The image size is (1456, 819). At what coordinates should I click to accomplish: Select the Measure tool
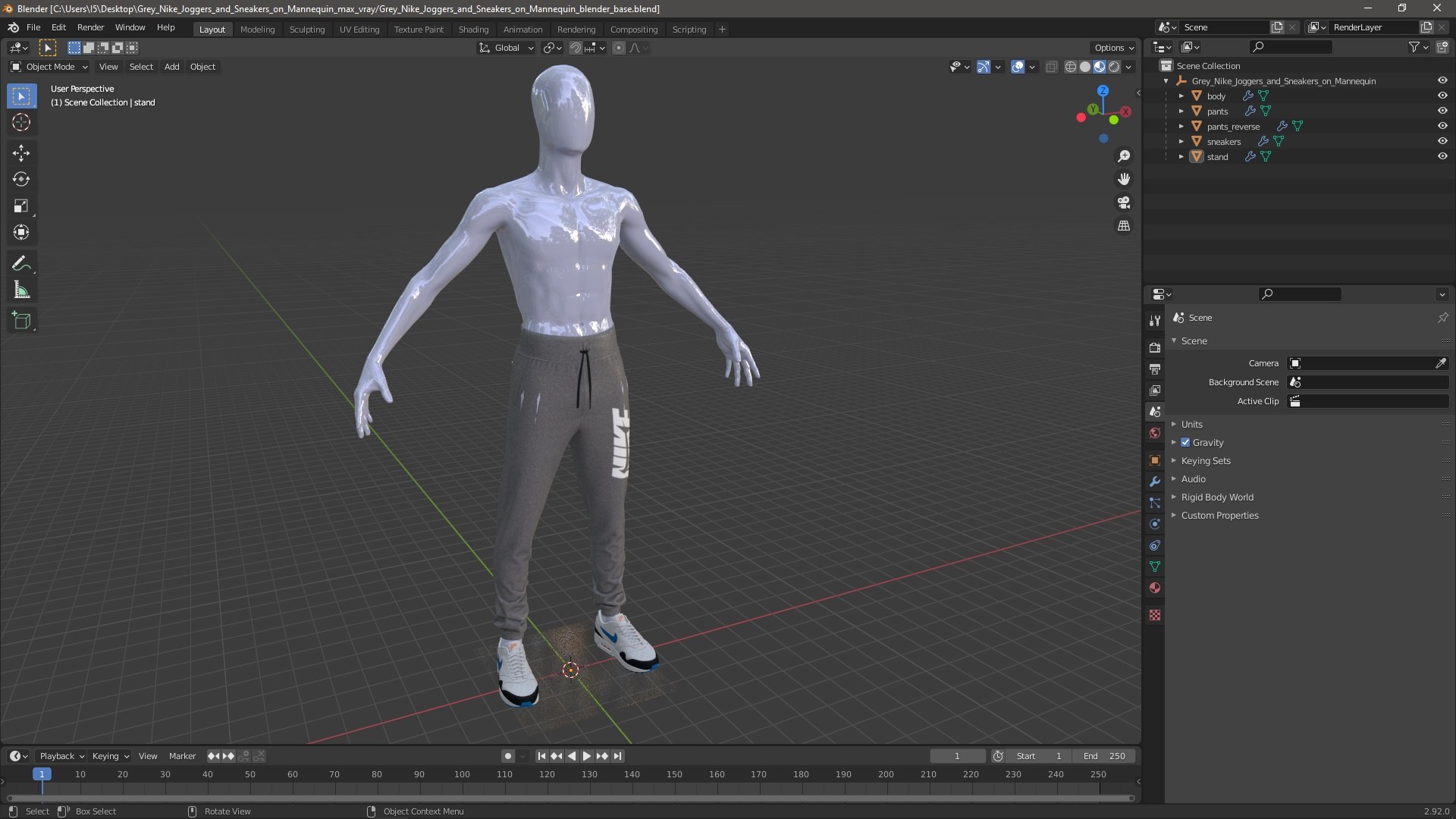[21, 290]
